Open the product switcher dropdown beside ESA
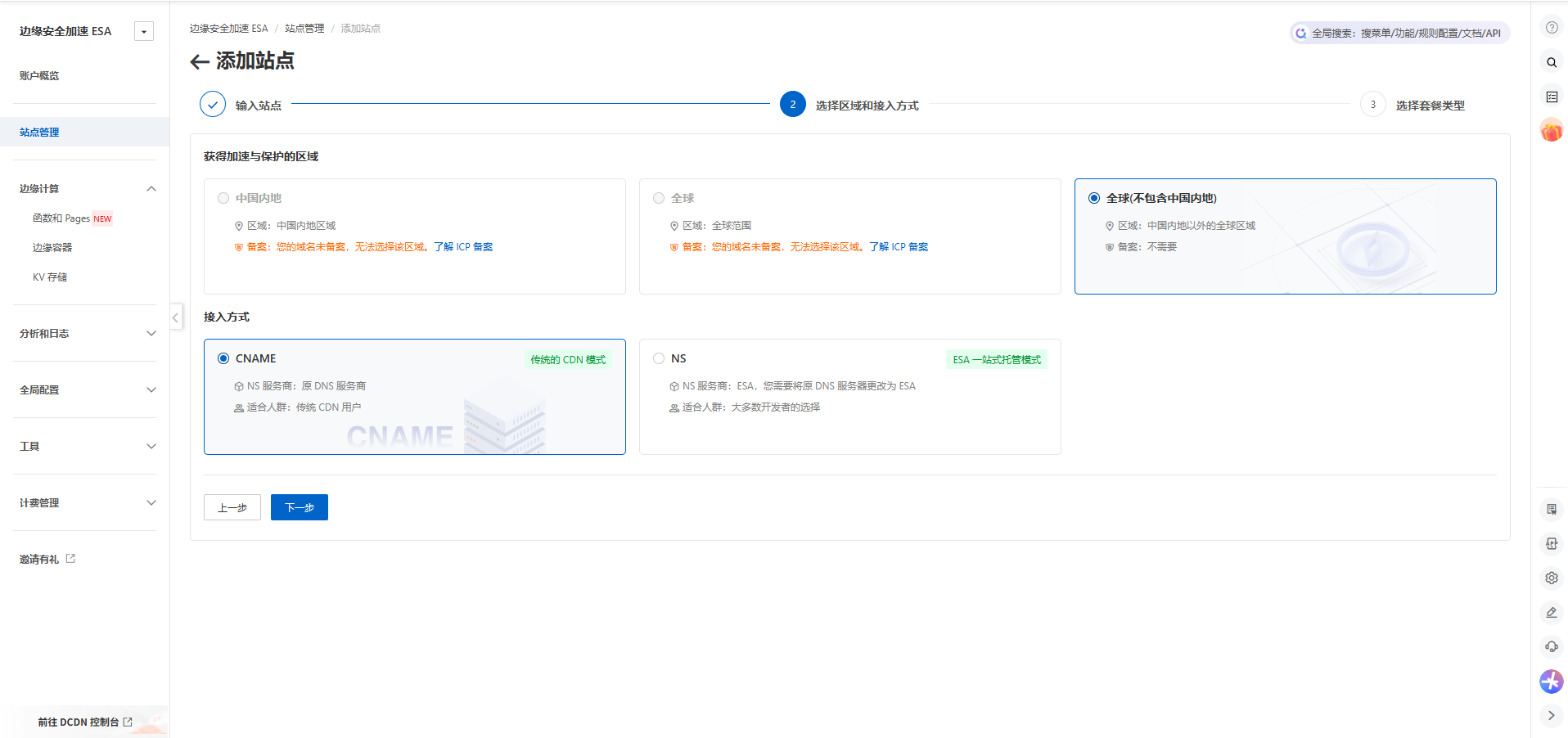 [144, 32]
